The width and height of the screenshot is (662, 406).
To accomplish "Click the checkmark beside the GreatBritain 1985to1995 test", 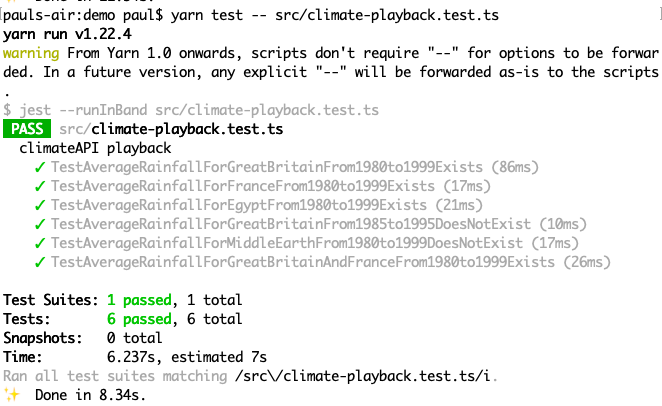I will point(40,224).
